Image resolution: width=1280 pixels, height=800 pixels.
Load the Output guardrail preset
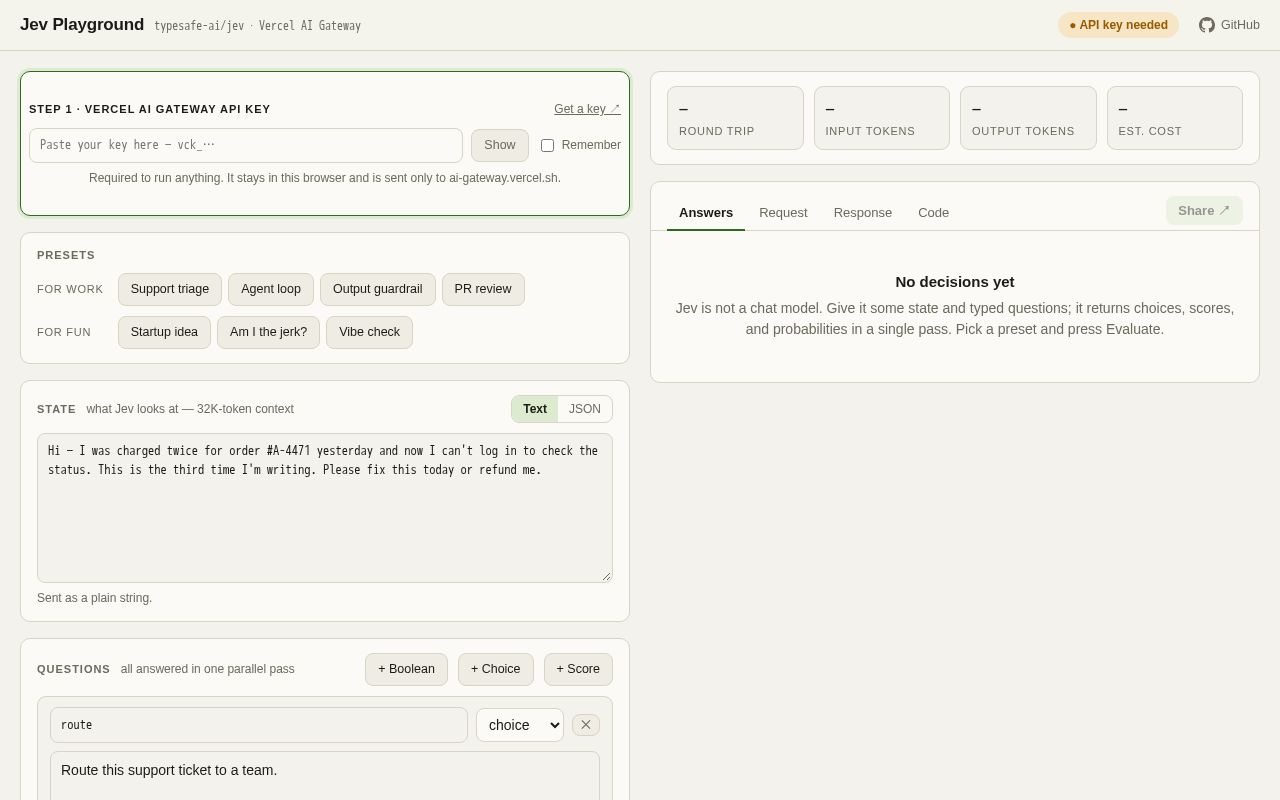(378, 289)
